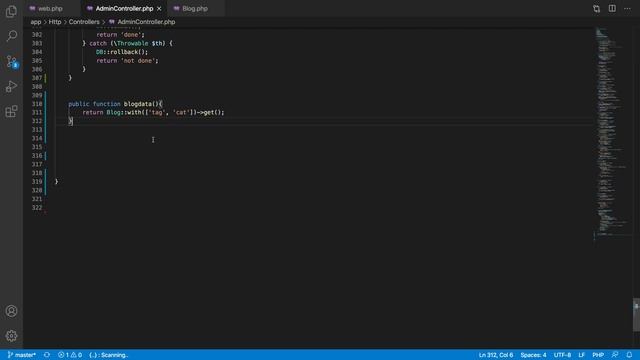Close the AdminController.php tab
Viewport: 640px width, 360px height.
point(159,9)
